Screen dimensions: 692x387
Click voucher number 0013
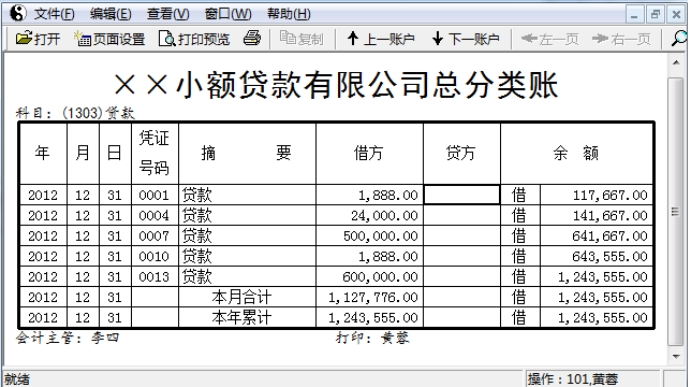(x=154, y=277)
